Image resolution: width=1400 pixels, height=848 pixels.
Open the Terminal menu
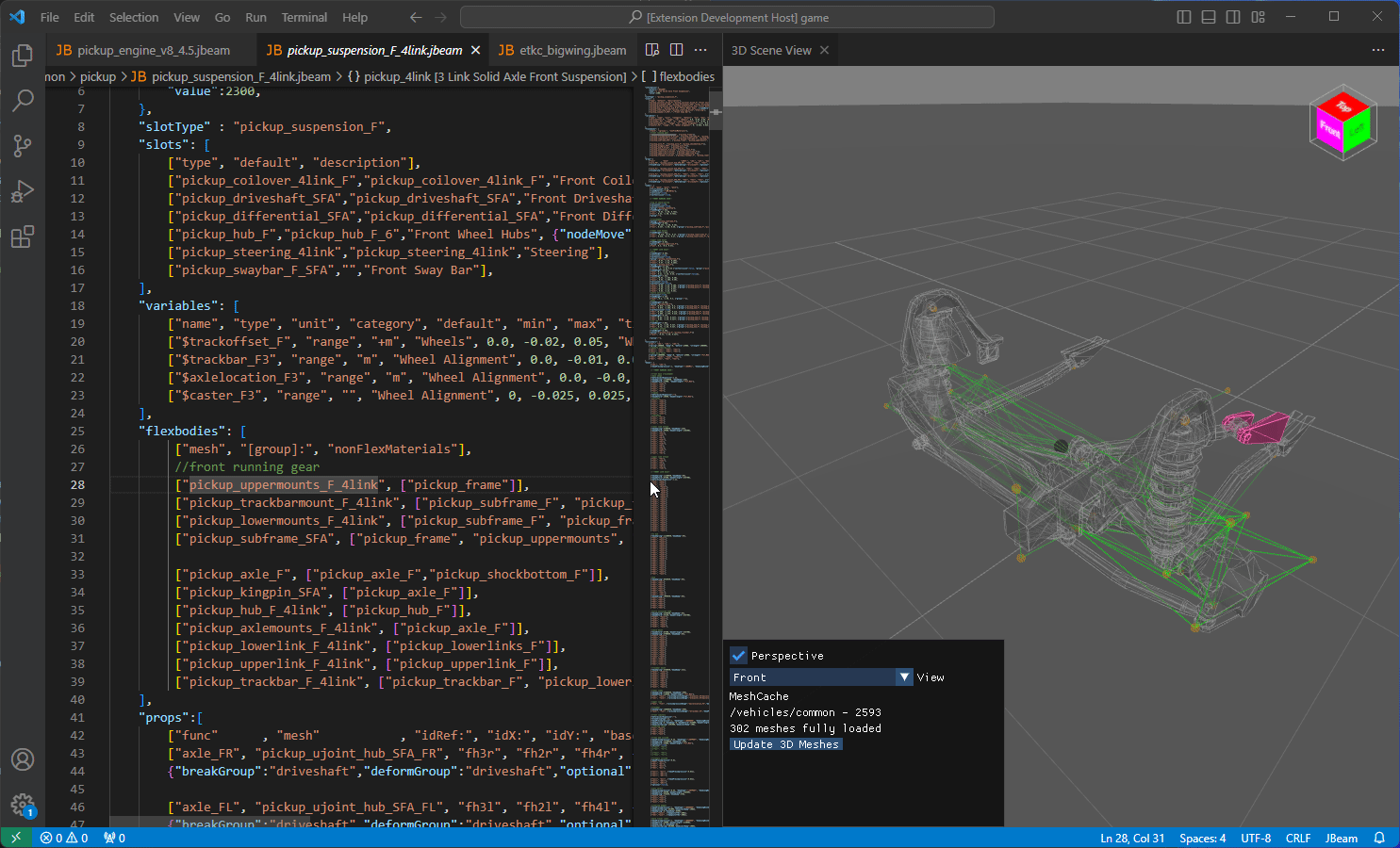[304, 17]
